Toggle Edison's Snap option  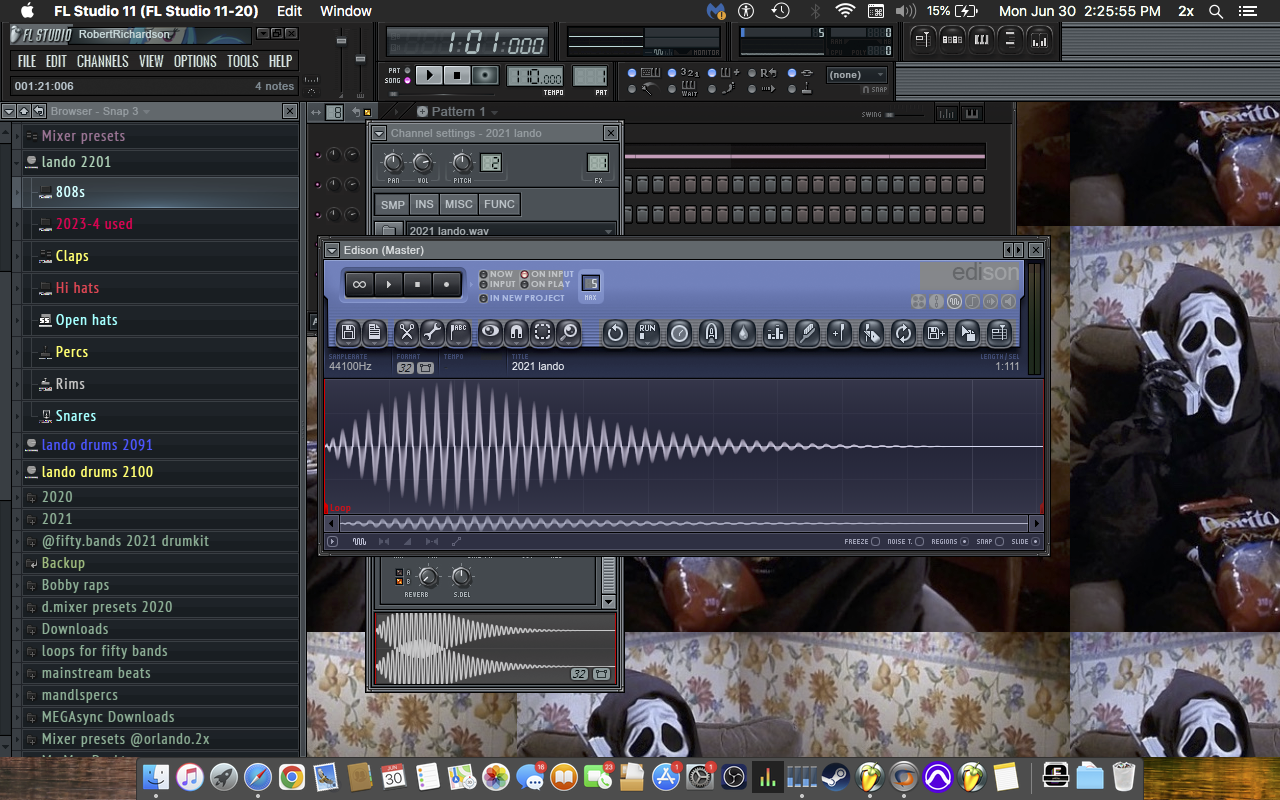click(x=999, y=542)
